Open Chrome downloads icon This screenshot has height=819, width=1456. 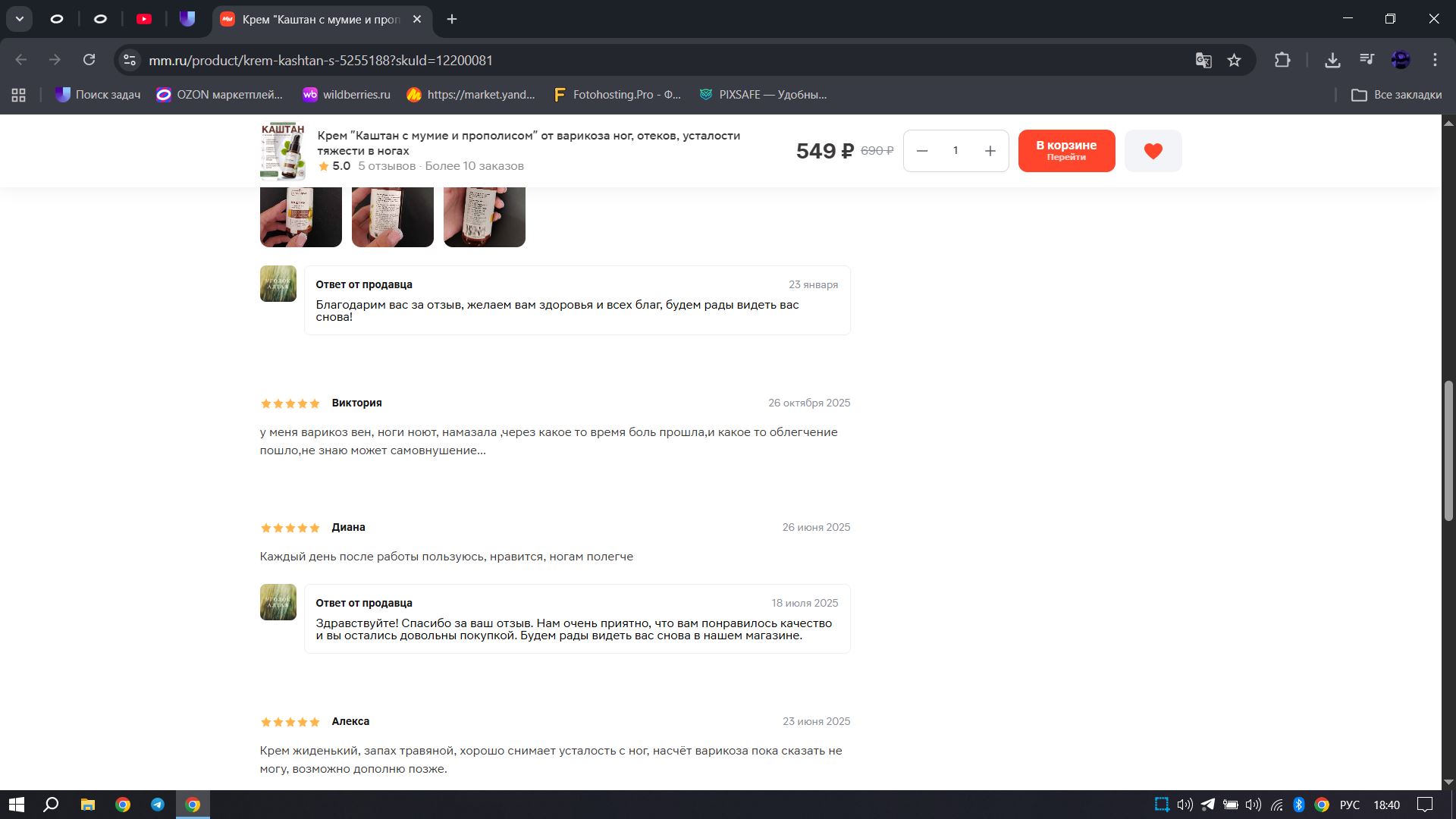(x=1332, y=60)
